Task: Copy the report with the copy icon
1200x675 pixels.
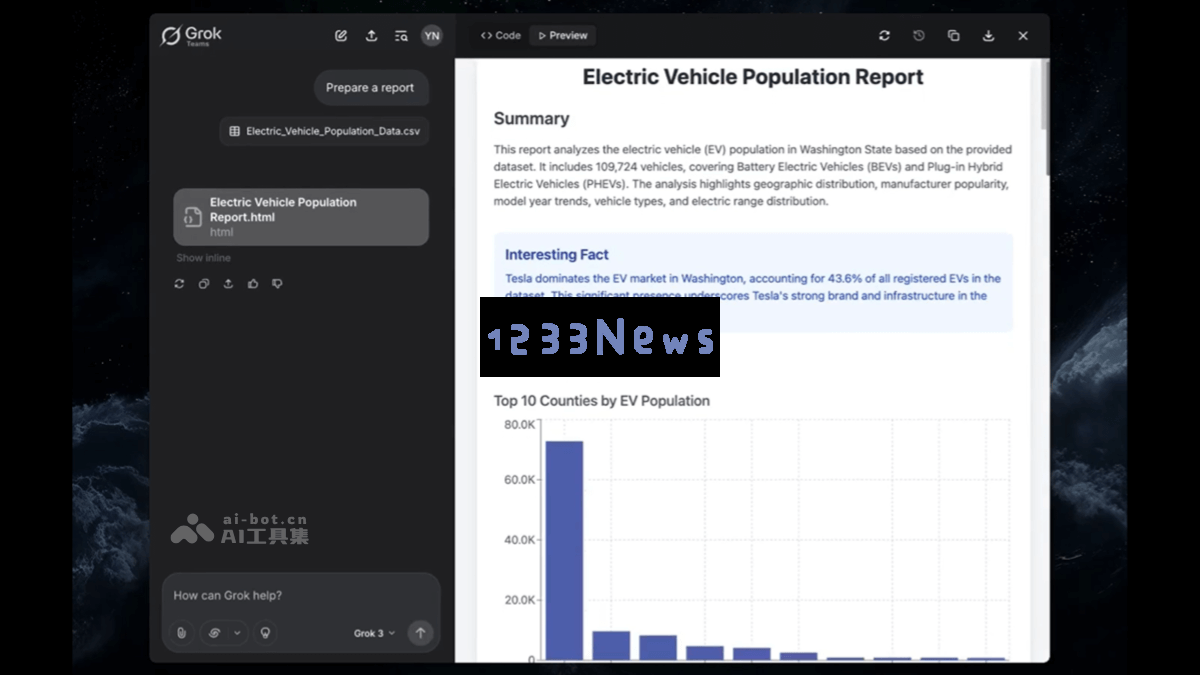Action: [953, 35]
